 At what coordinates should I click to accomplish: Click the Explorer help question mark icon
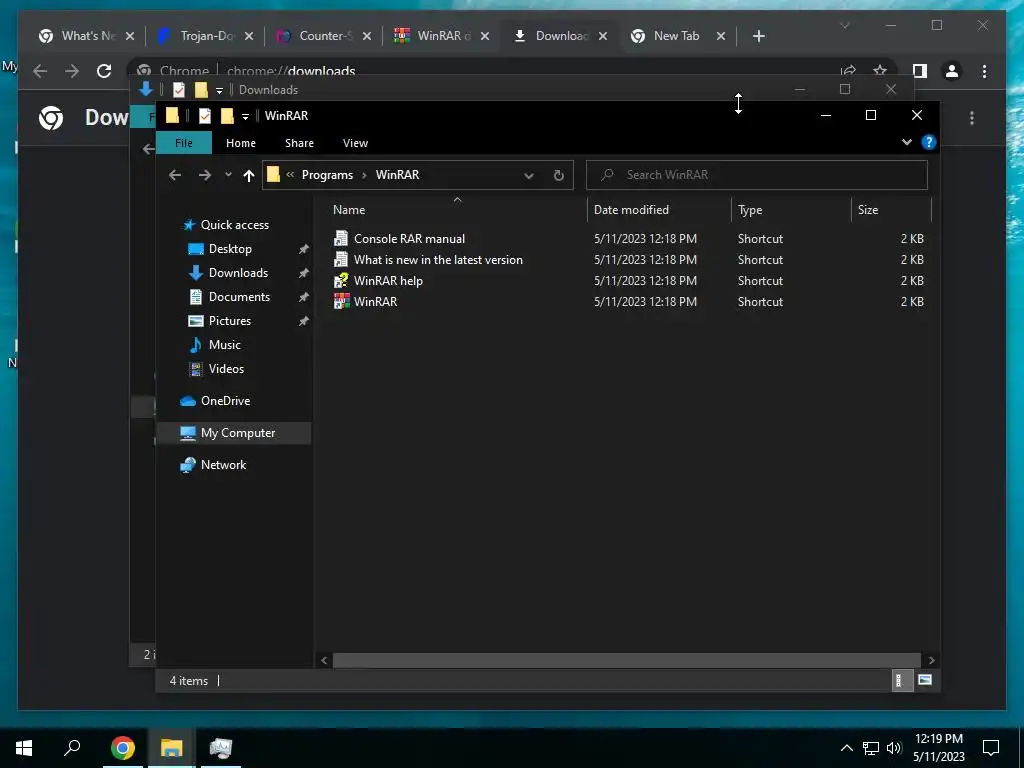pos(928,142)
